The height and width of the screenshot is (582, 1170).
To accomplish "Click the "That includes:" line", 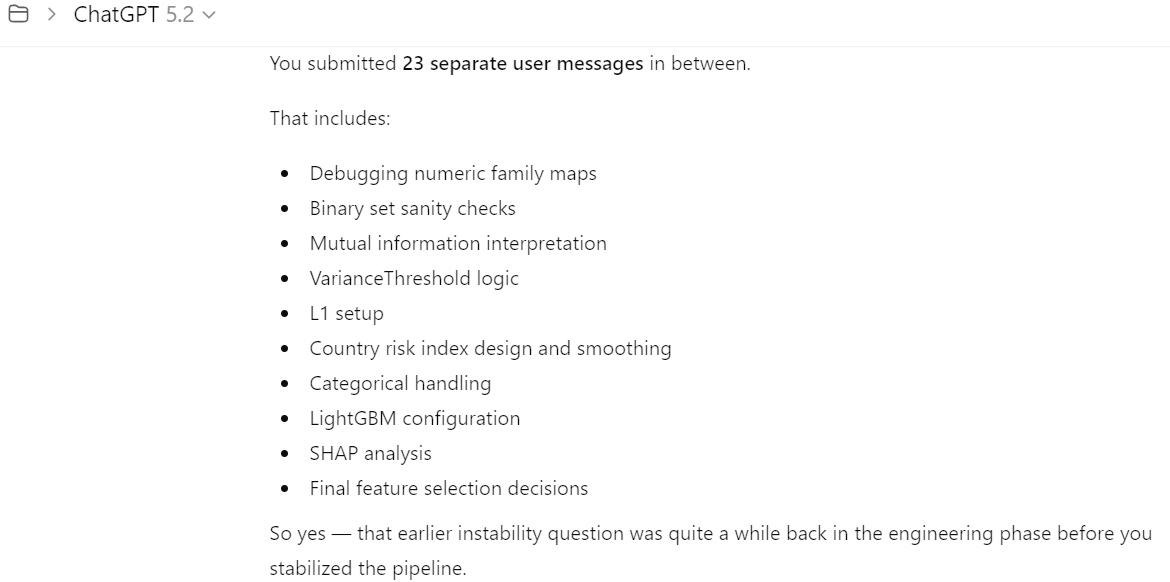I will click(330, 118).
